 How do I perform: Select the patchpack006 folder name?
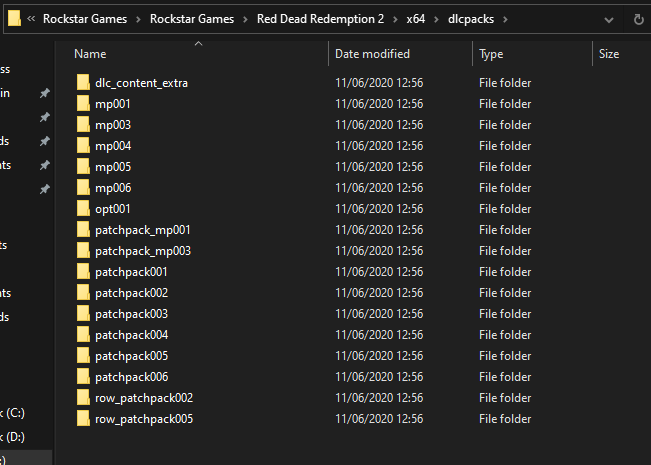pyautogui.click(x=132, y=377)
